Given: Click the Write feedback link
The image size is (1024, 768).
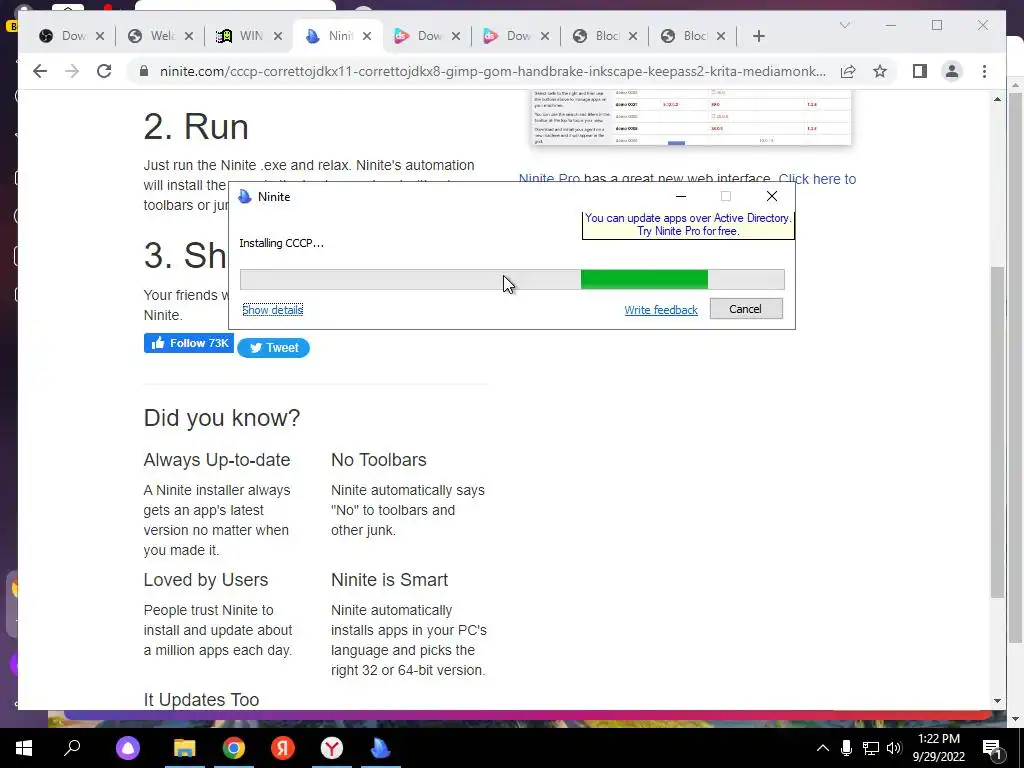Looking at the screenshot, I should [661, 310].
